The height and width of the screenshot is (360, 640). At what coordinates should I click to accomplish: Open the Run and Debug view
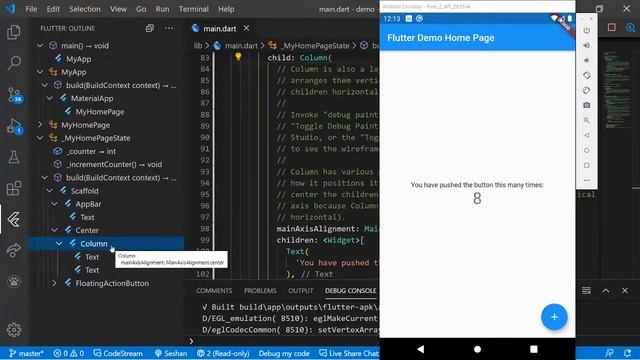pos(14,126)
